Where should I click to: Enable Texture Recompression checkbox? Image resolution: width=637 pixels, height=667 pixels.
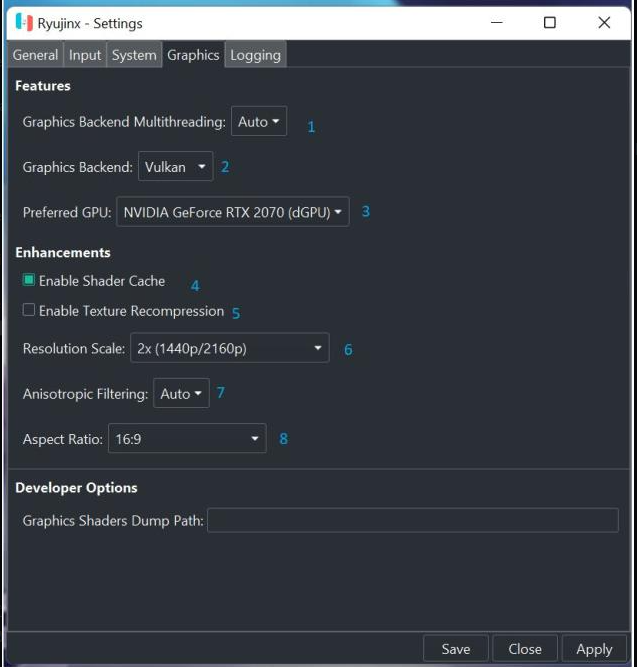click(29, 311)
